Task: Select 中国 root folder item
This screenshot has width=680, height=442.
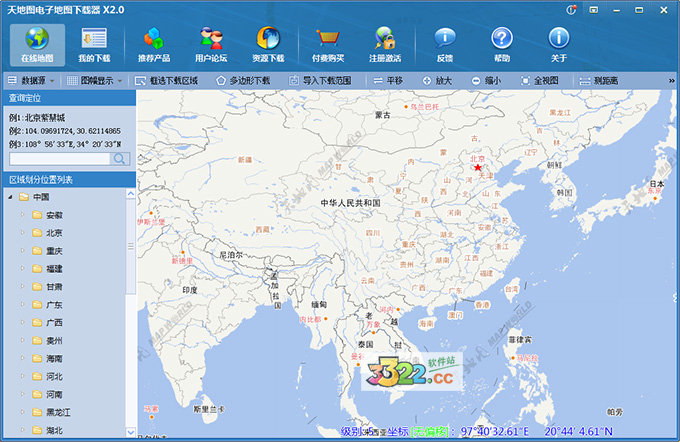Action: [x=41, y=197]
